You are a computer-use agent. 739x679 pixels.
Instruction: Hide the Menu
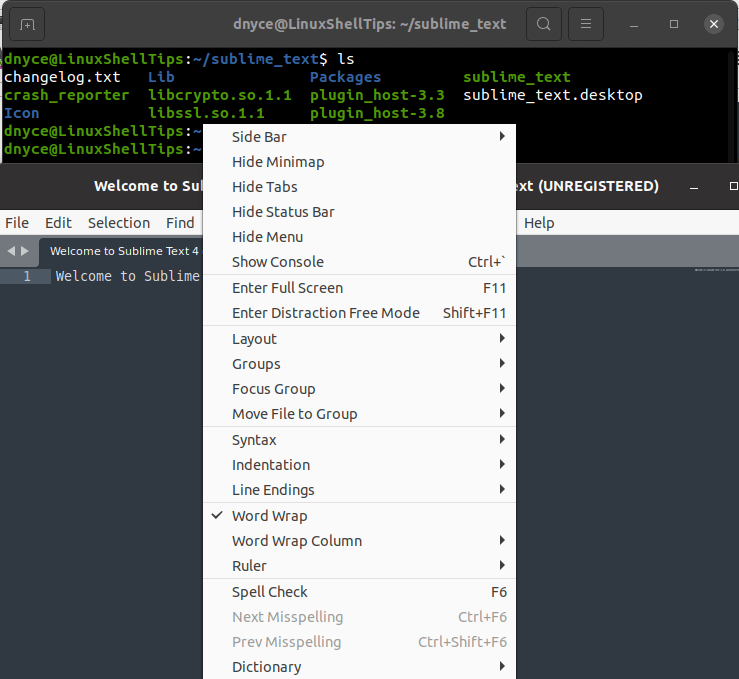point(359,237)
